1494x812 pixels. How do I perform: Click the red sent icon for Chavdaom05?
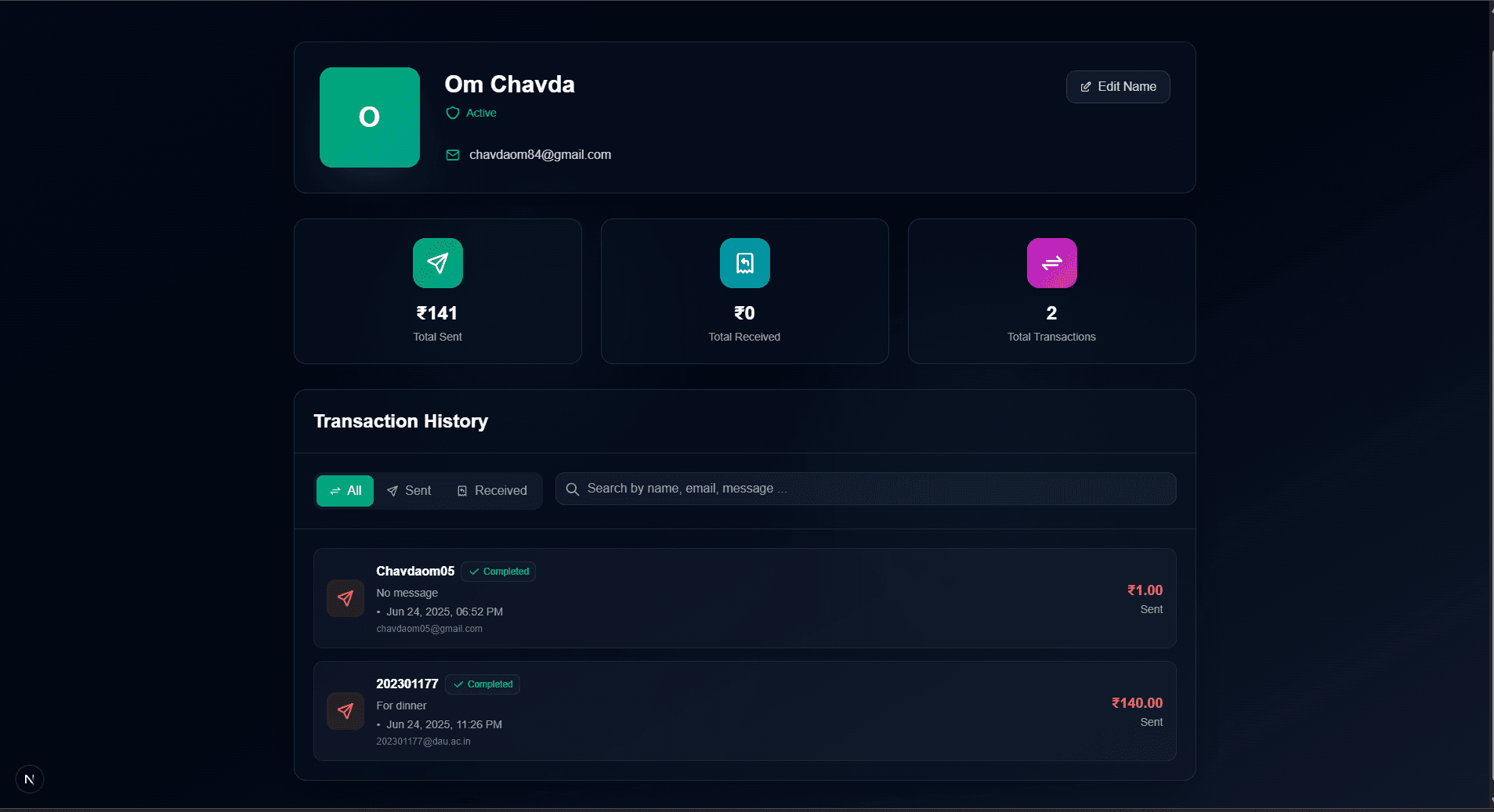click(345, 598)
